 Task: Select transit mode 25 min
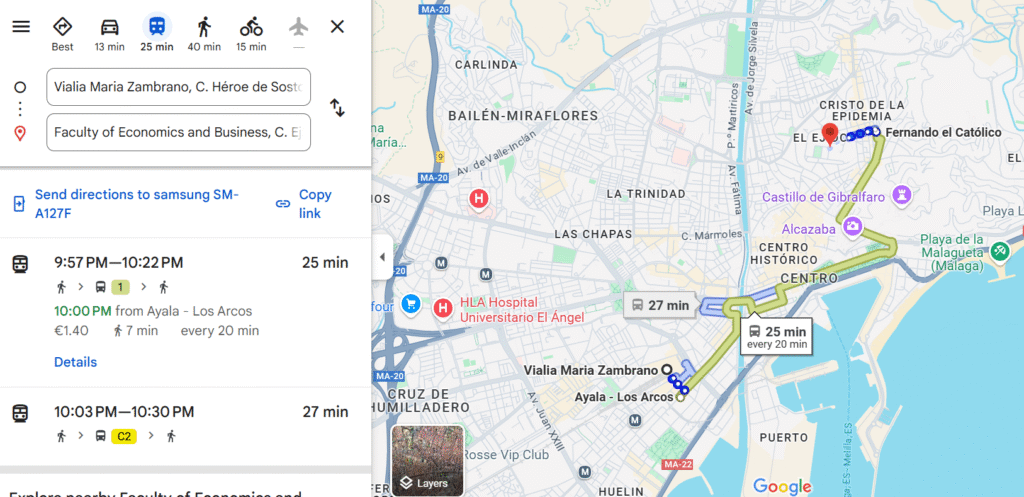coord(157,35)
